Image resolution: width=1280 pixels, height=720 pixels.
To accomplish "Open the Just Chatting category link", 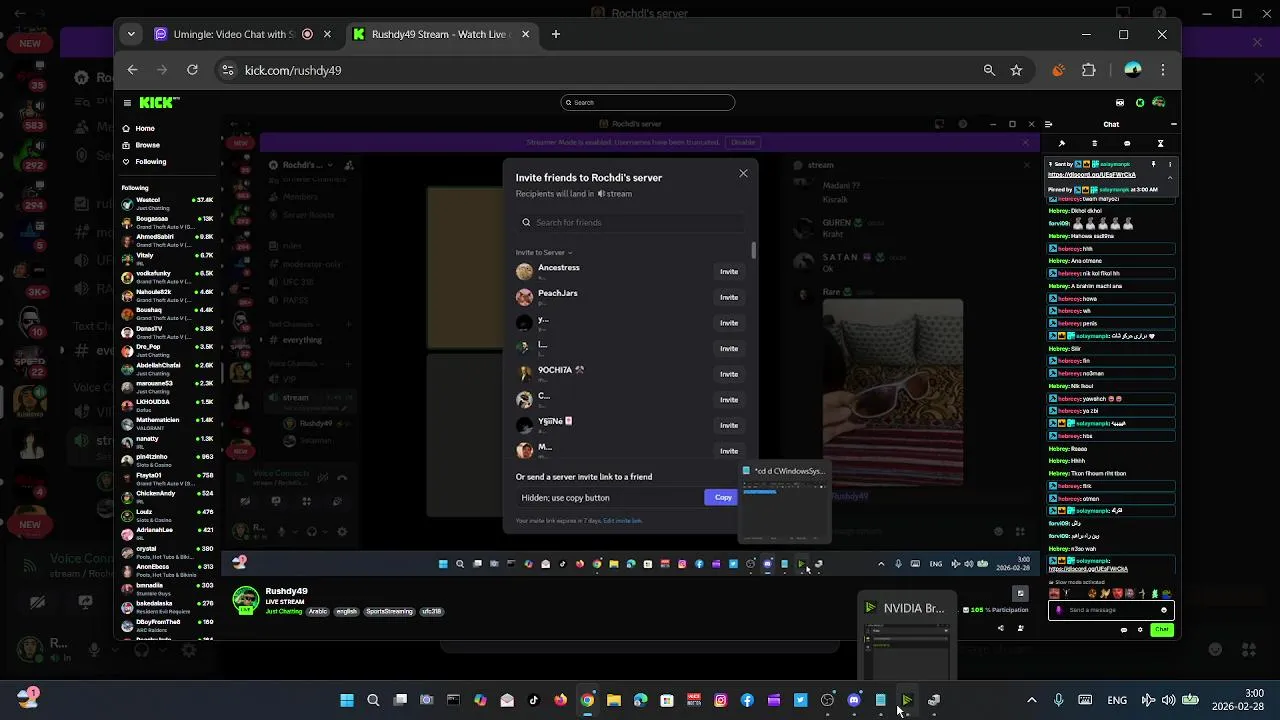I will [x=283, y=611].
